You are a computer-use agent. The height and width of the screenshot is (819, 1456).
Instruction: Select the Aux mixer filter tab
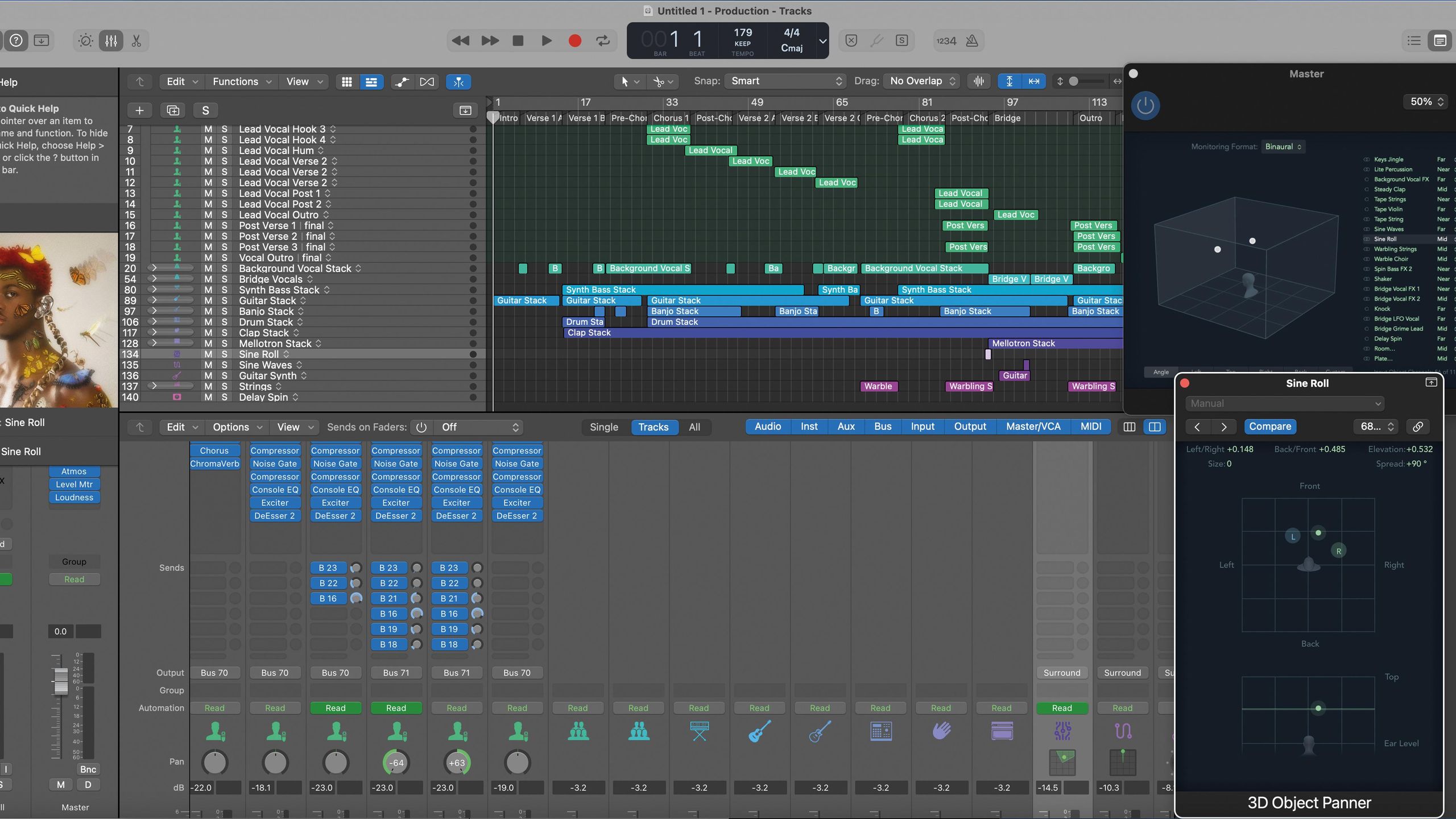click(846, 427)
